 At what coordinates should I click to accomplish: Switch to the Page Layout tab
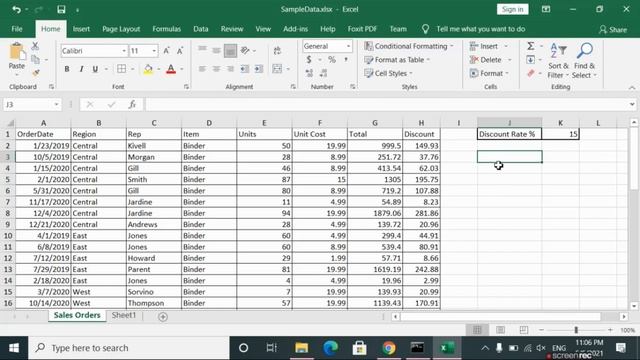[121, 29]
